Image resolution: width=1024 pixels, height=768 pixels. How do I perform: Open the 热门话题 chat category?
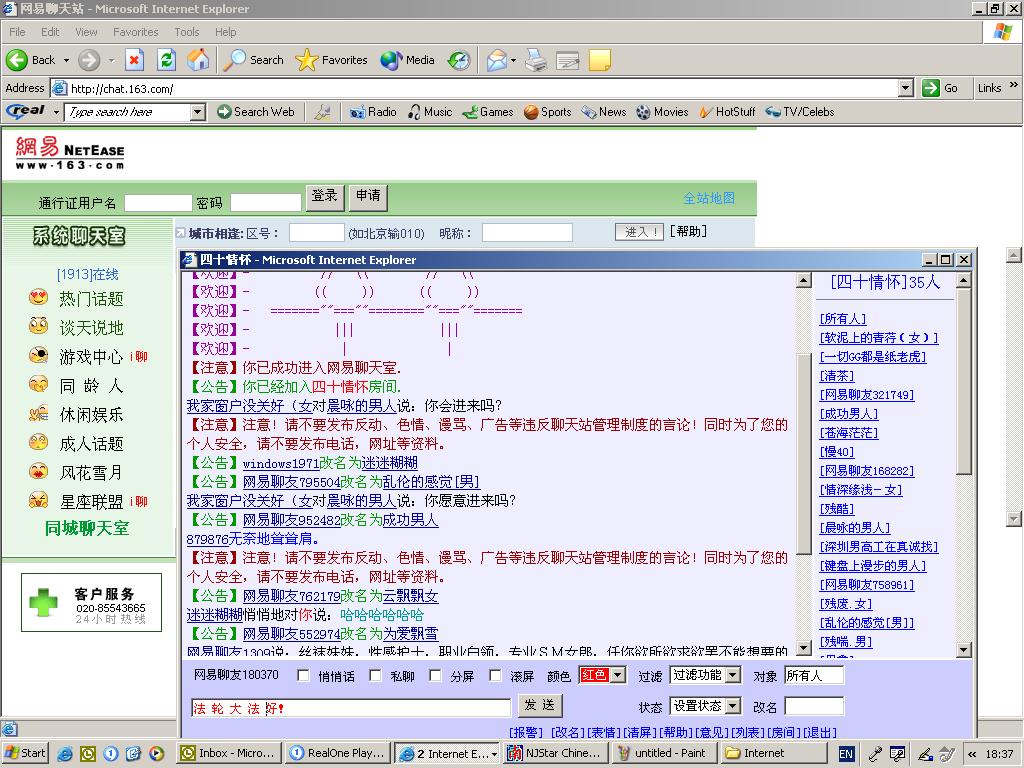pos(91,299)
